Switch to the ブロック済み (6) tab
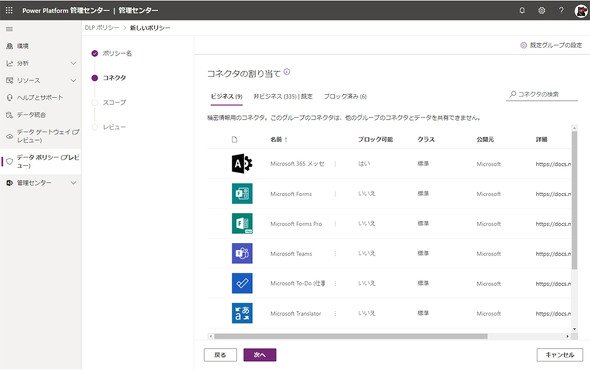The image size is (590, 371). (345, 96)
